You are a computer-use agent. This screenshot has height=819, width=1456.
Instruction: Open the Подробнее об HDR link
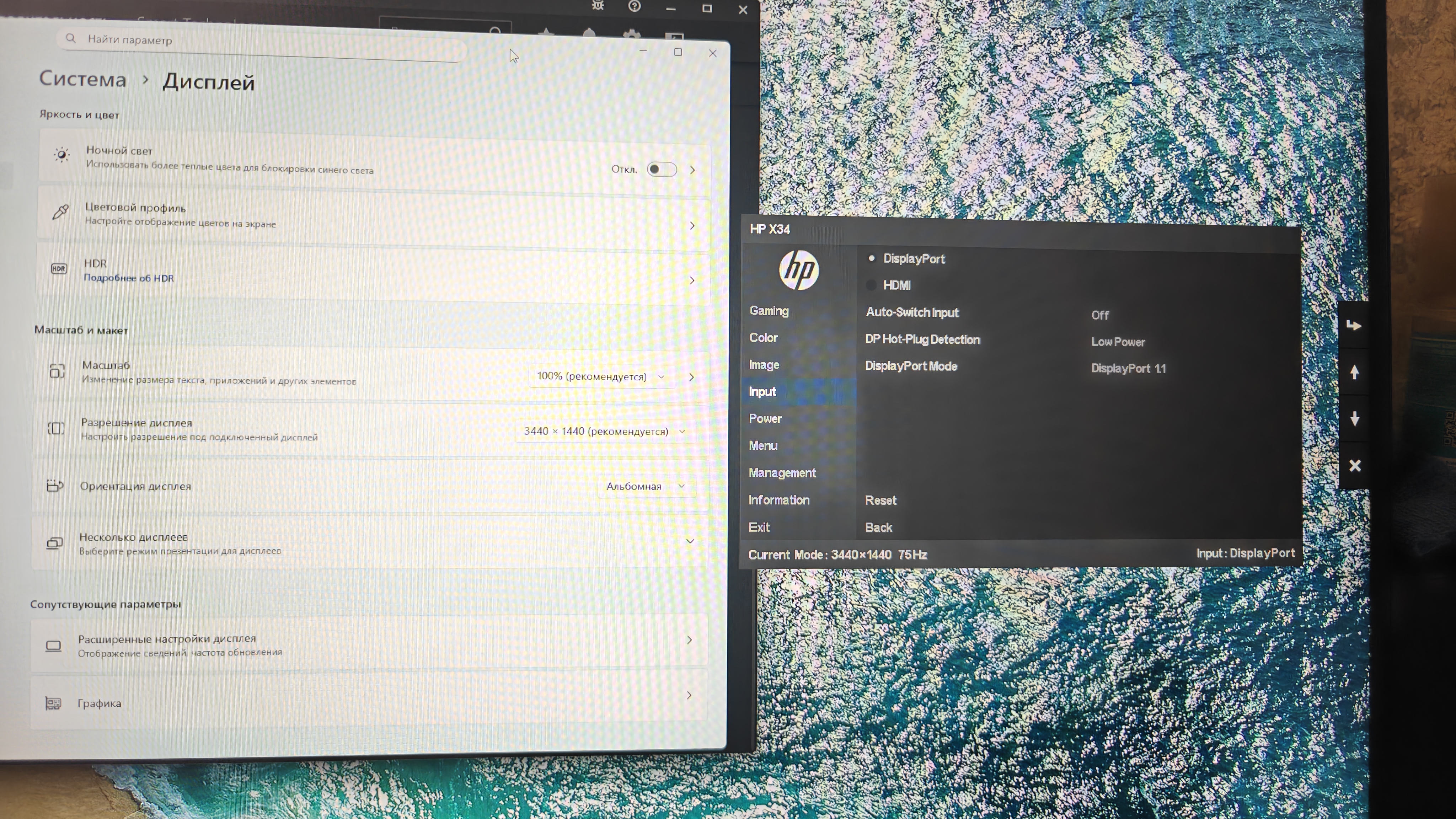coord(129,278)
